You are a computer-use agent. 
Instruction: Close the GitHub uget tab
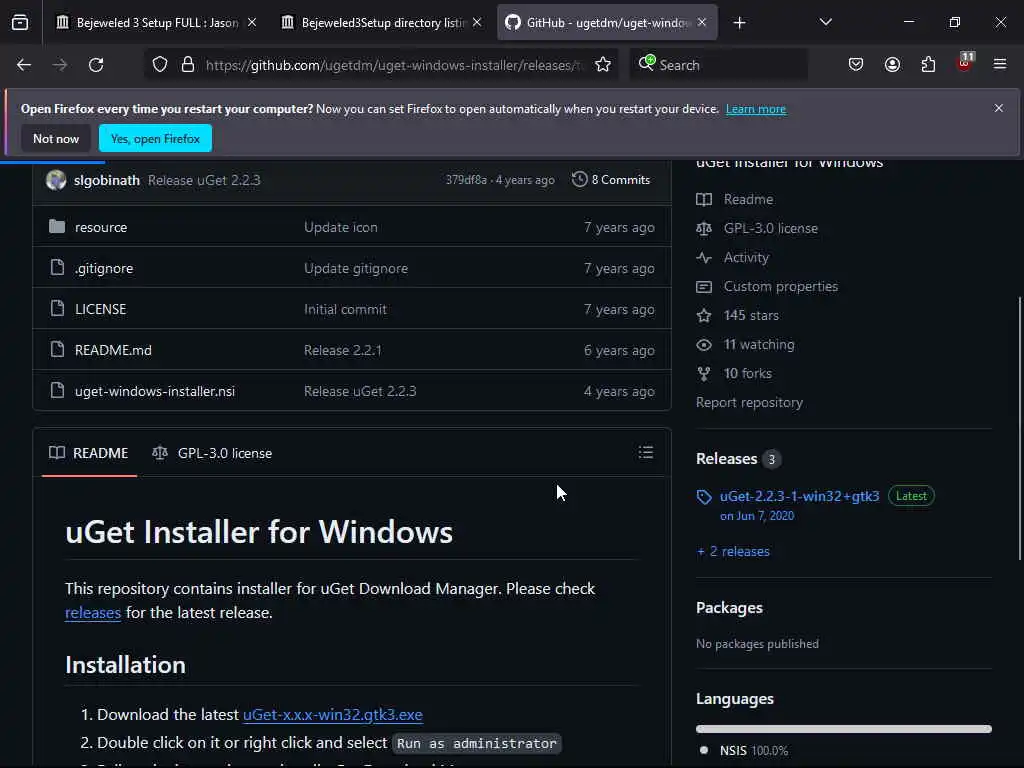pyautogui.click(x=702, y=23)
